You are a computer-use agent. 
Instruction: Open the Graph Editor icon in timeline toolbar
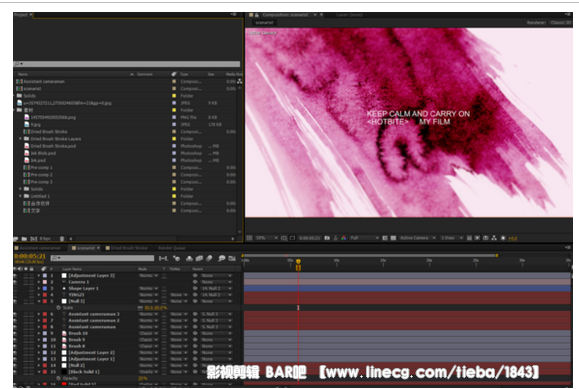coord(232,259)
